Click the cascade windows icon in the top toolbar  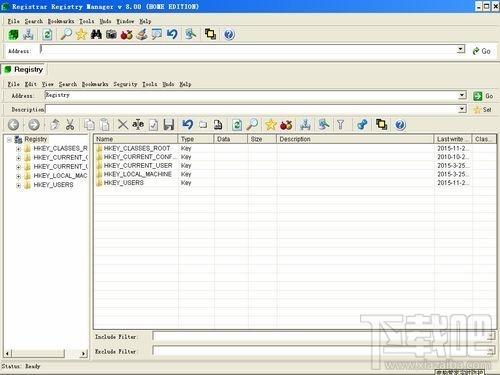coord(210,34)
